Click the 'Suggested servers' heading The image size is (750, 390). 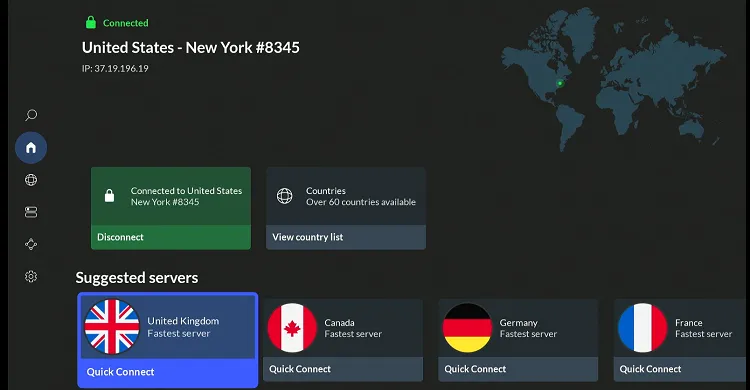click(137, 278)
